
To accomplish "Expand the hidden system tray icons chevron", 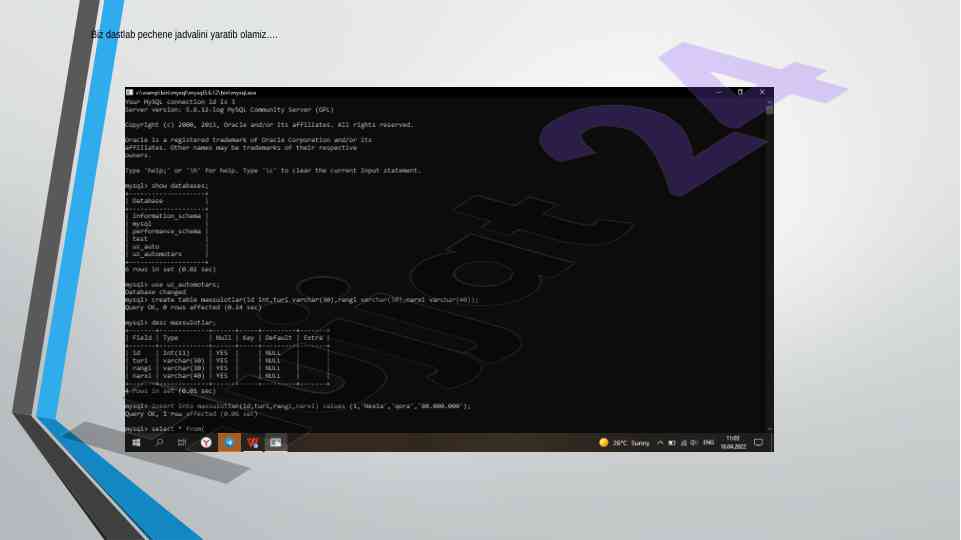I will (x=660, y=442).
